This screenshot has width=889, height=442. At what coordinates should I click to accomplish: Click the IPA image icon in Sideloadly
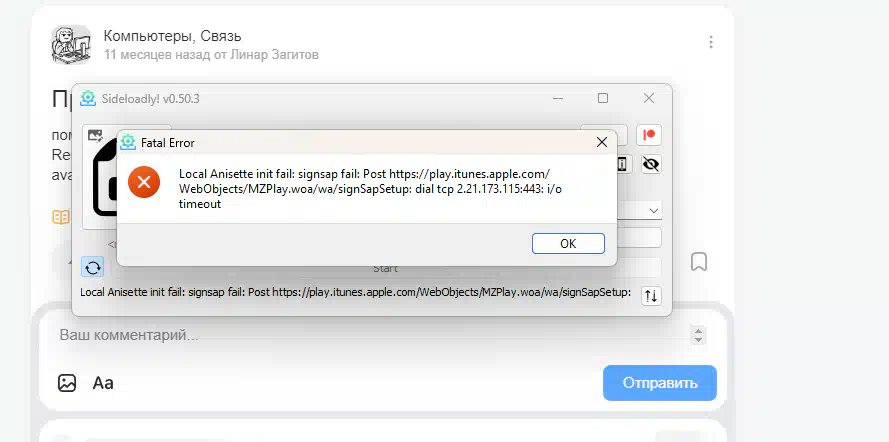click(x=95, y=135)
